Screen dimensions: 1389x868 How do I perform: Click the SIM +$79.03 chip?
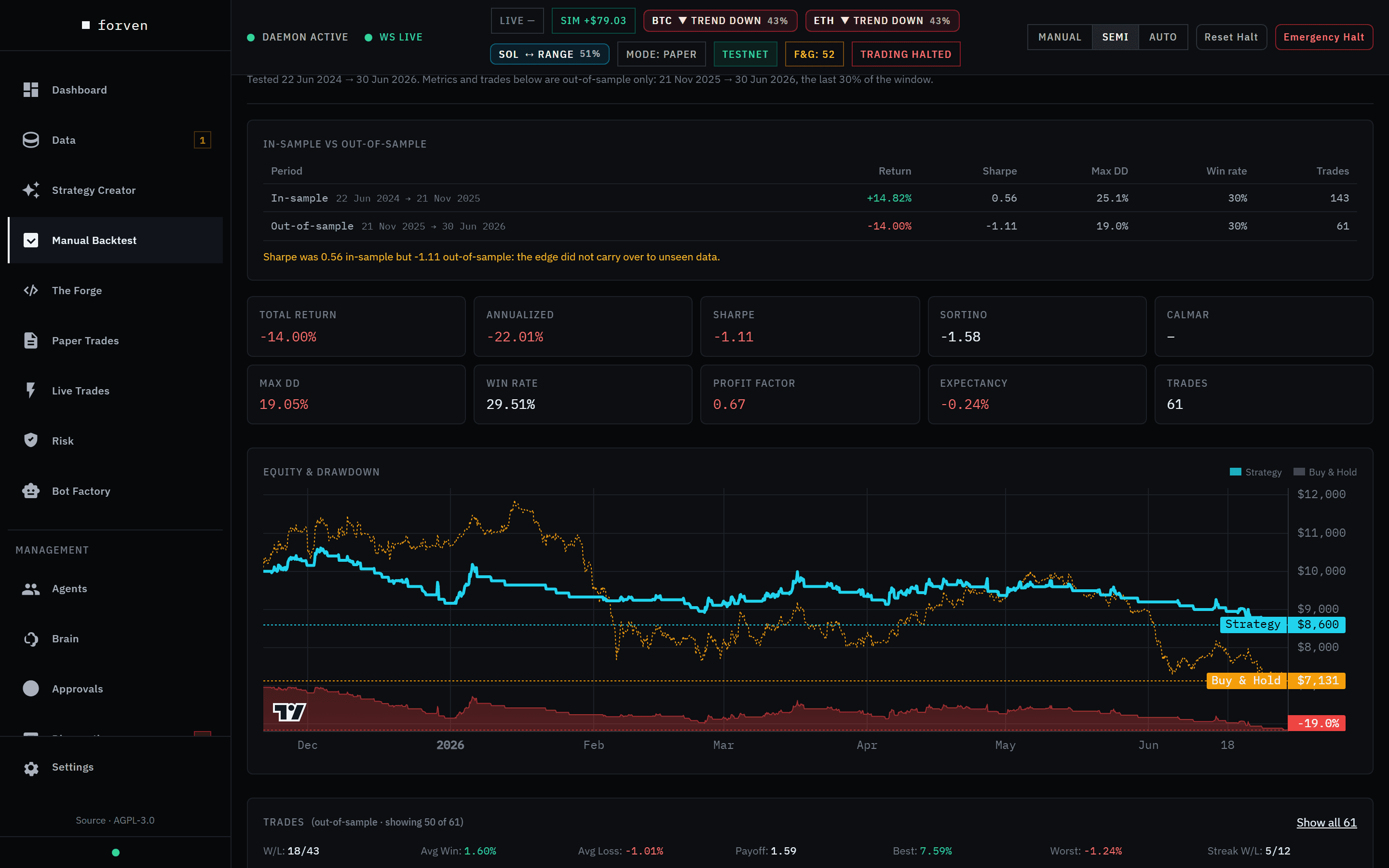(x=593, y=21)
